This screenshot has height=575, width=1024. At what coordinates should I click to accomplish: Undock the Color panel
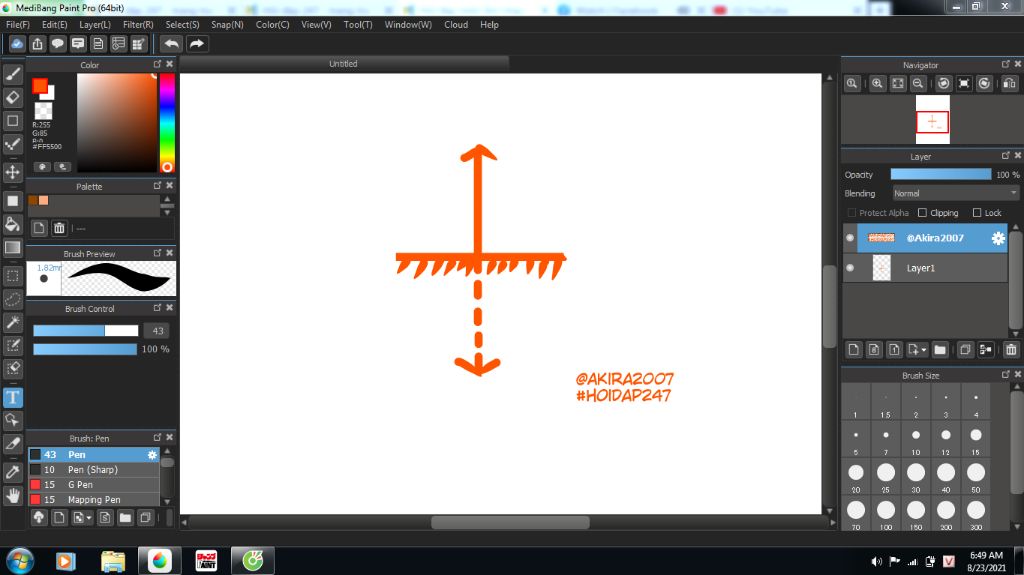157,64
